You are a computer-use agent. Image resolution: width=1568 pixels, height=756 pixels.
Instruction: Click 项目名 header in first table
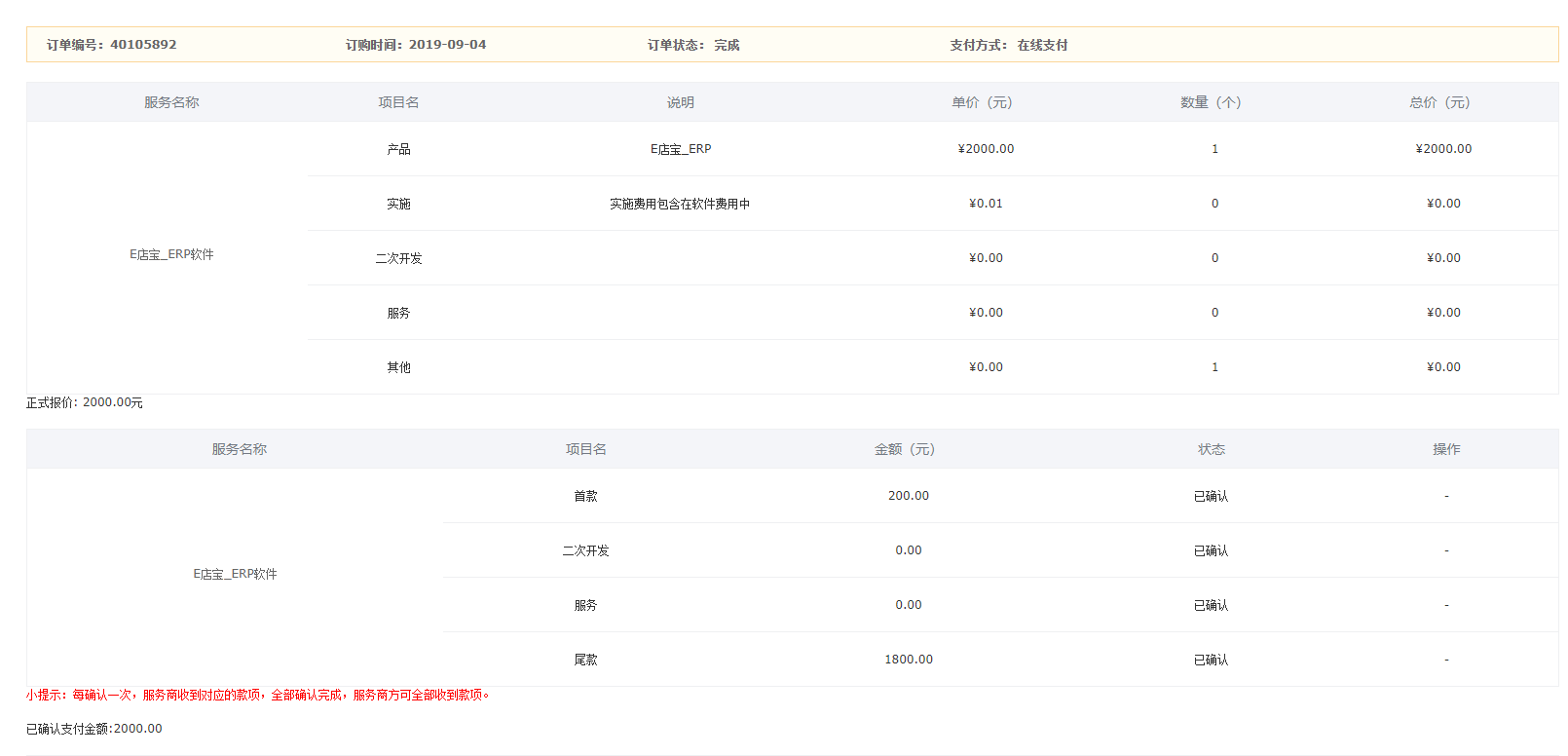point(398,102)
